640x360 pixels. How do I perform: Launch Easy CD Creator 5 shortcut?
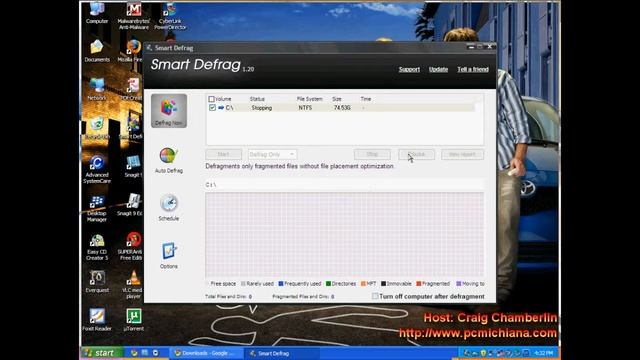point(97,247)
